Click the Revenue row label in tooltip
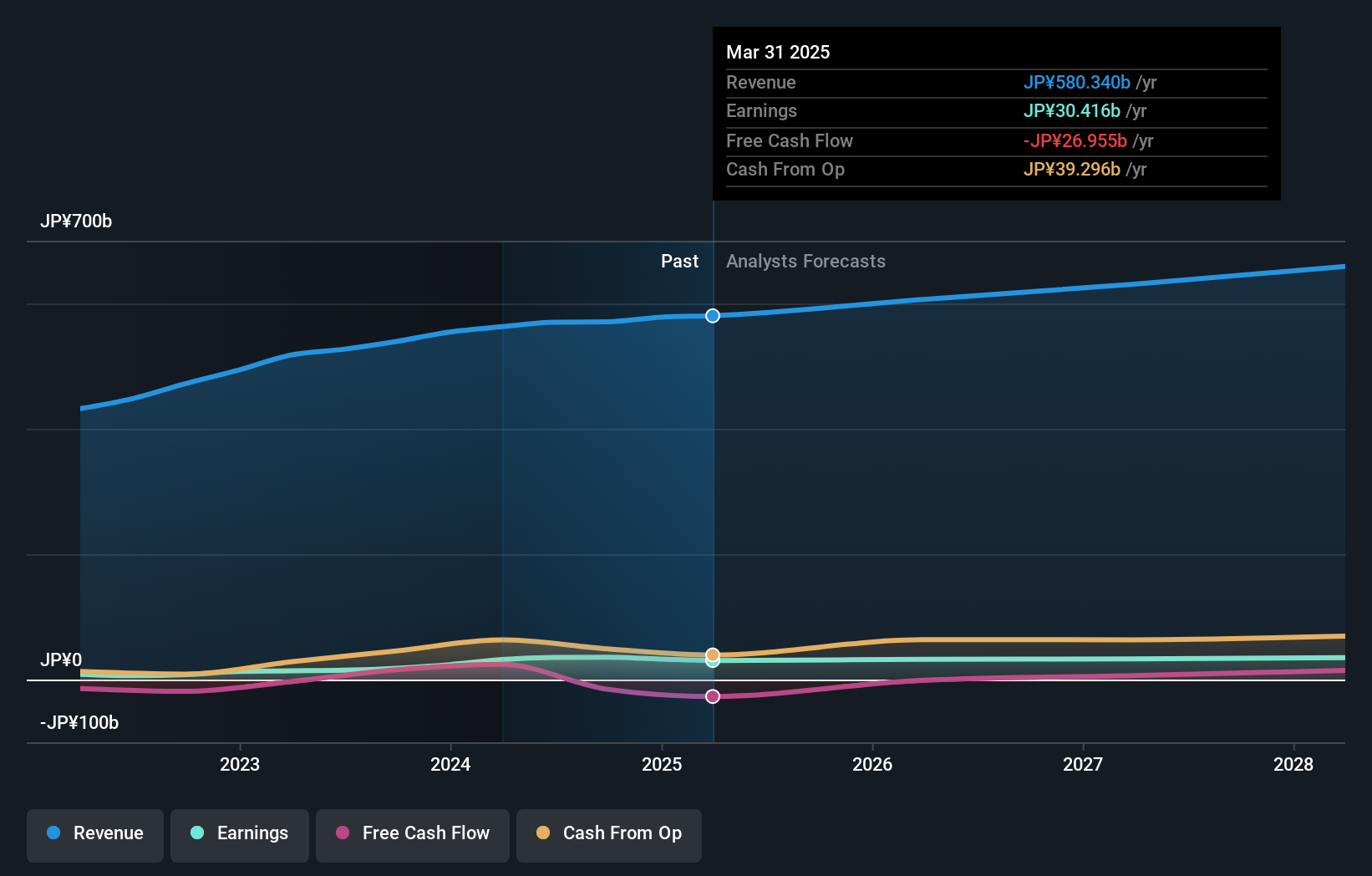This screenshot has height=876, width=1372. [761, 83]
